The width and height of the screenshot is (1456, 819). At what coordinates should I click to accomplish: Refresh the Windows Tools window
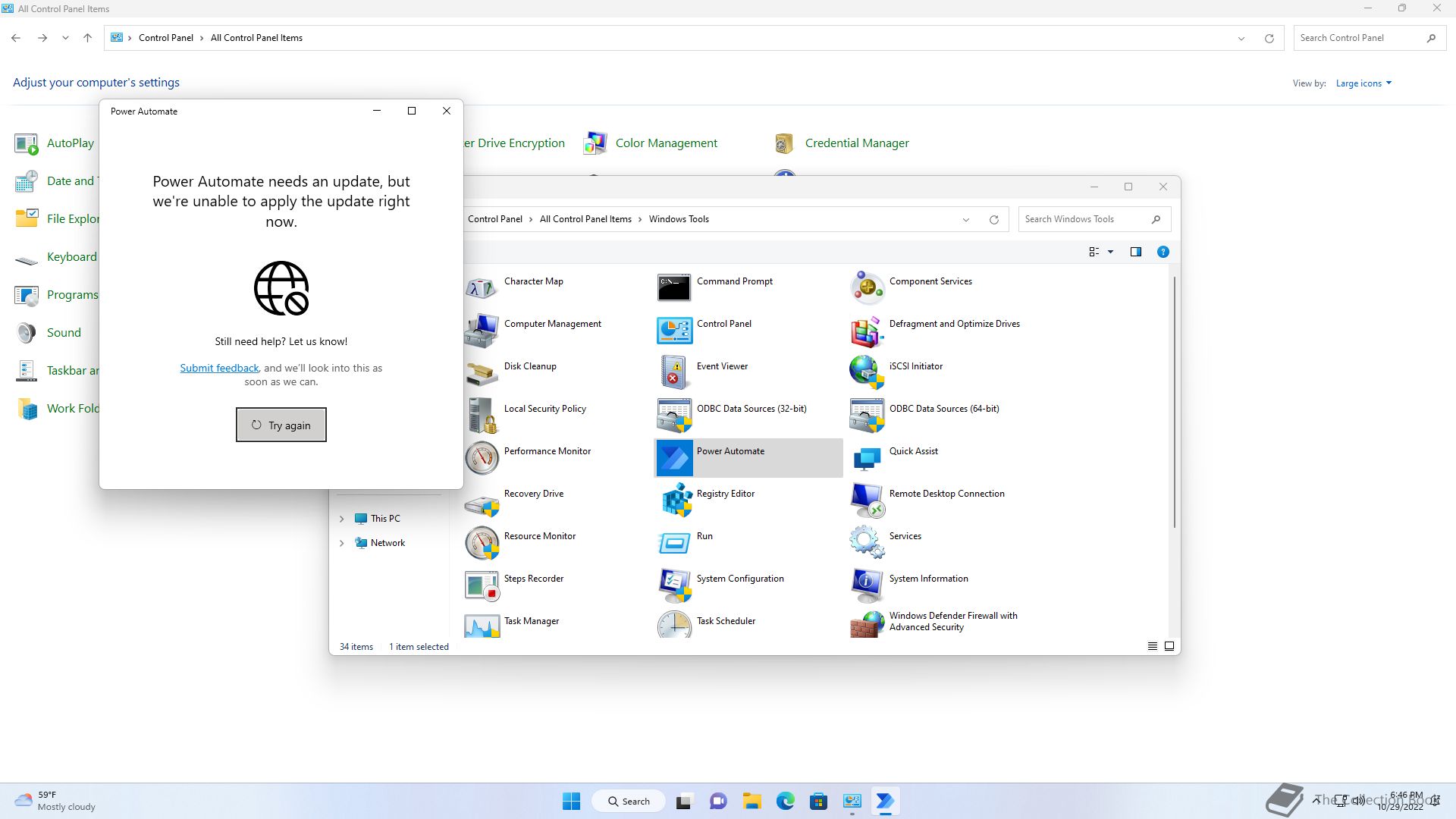pyautogui.click(x=993, y=219)
